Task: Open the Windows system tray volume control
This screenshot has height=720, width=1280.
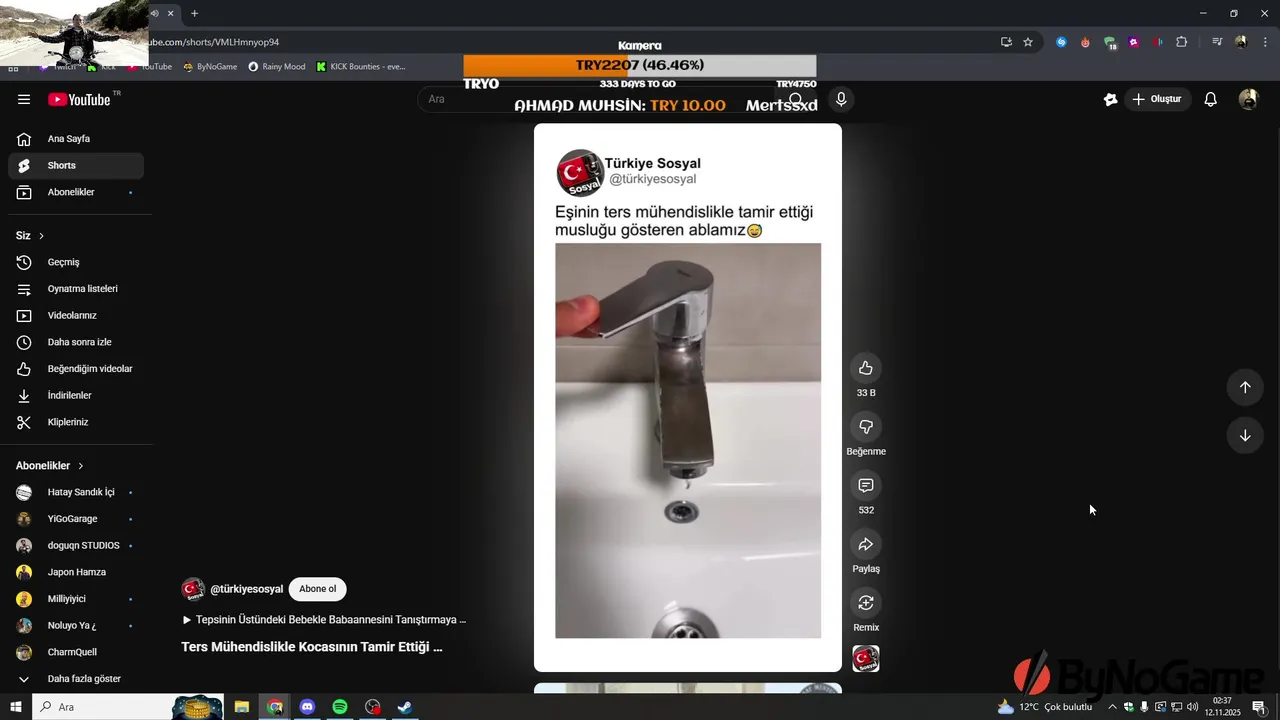Action: click(x=1192, y=707)
